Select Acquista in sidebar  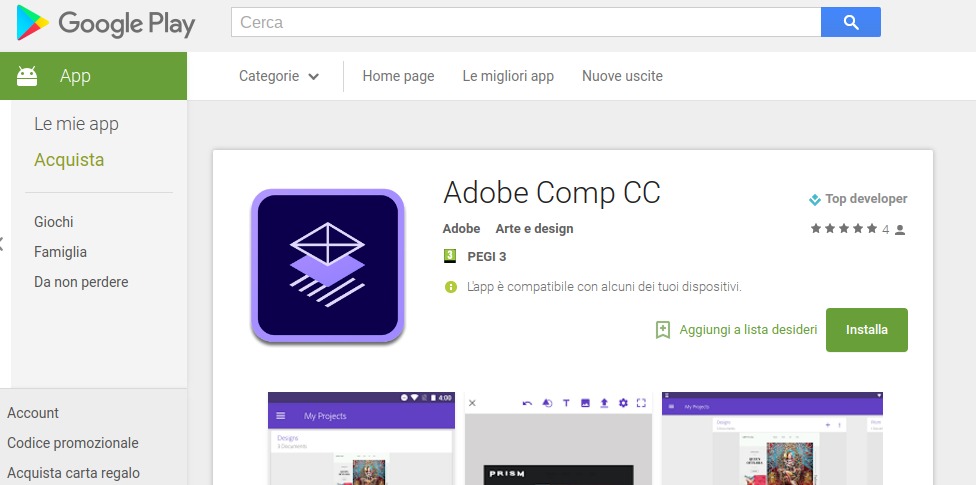tap(69, 160)
